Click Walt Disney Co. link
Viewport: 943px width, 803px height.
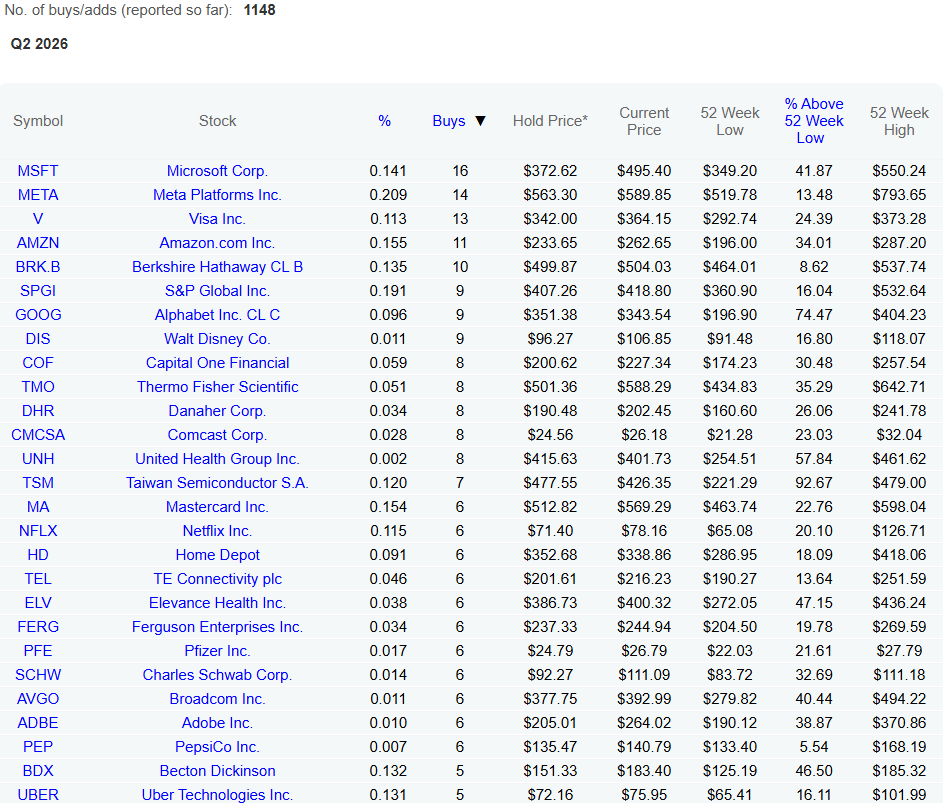coord(217,339)
